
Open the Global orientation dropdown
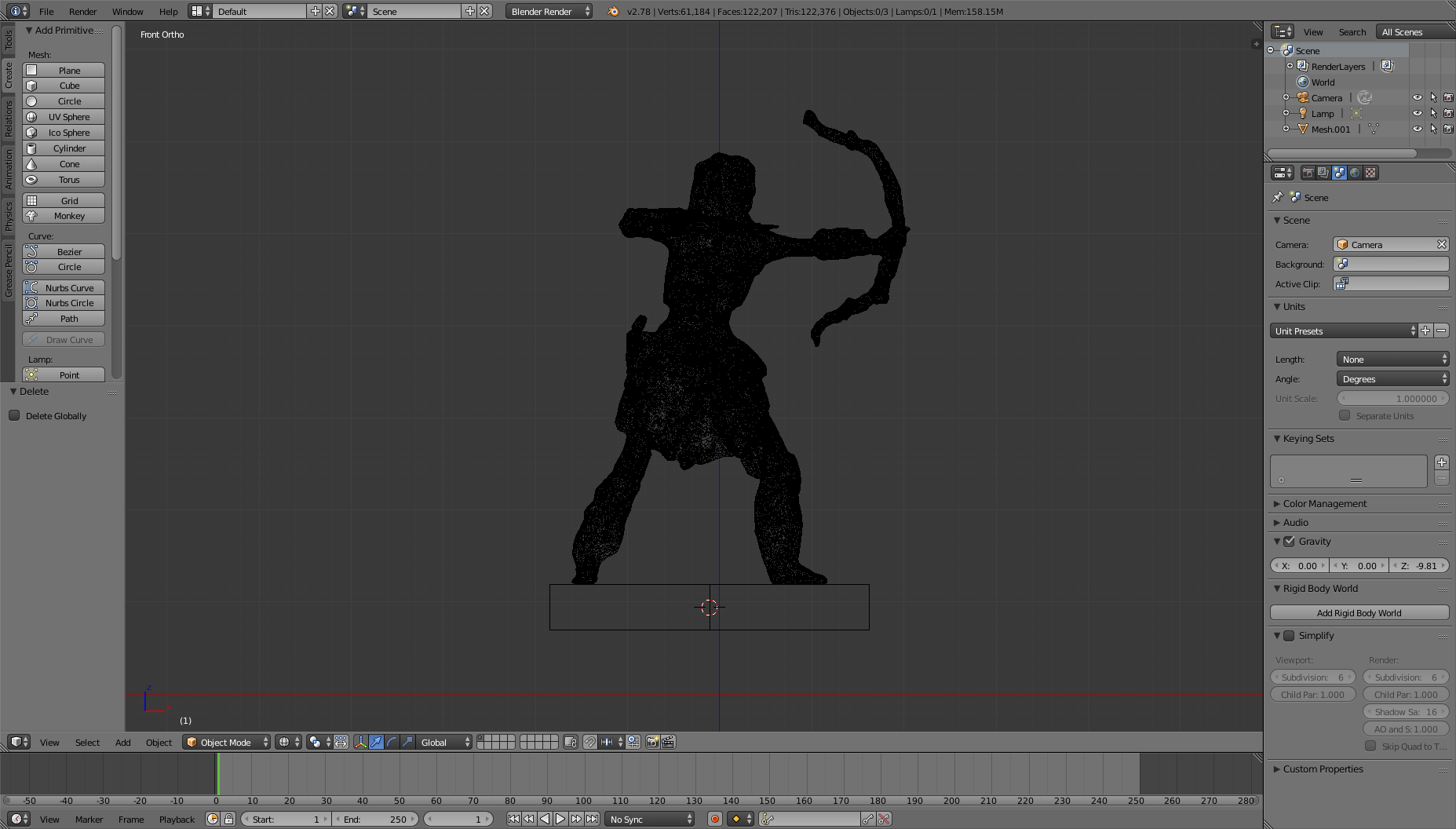(444, 742)
